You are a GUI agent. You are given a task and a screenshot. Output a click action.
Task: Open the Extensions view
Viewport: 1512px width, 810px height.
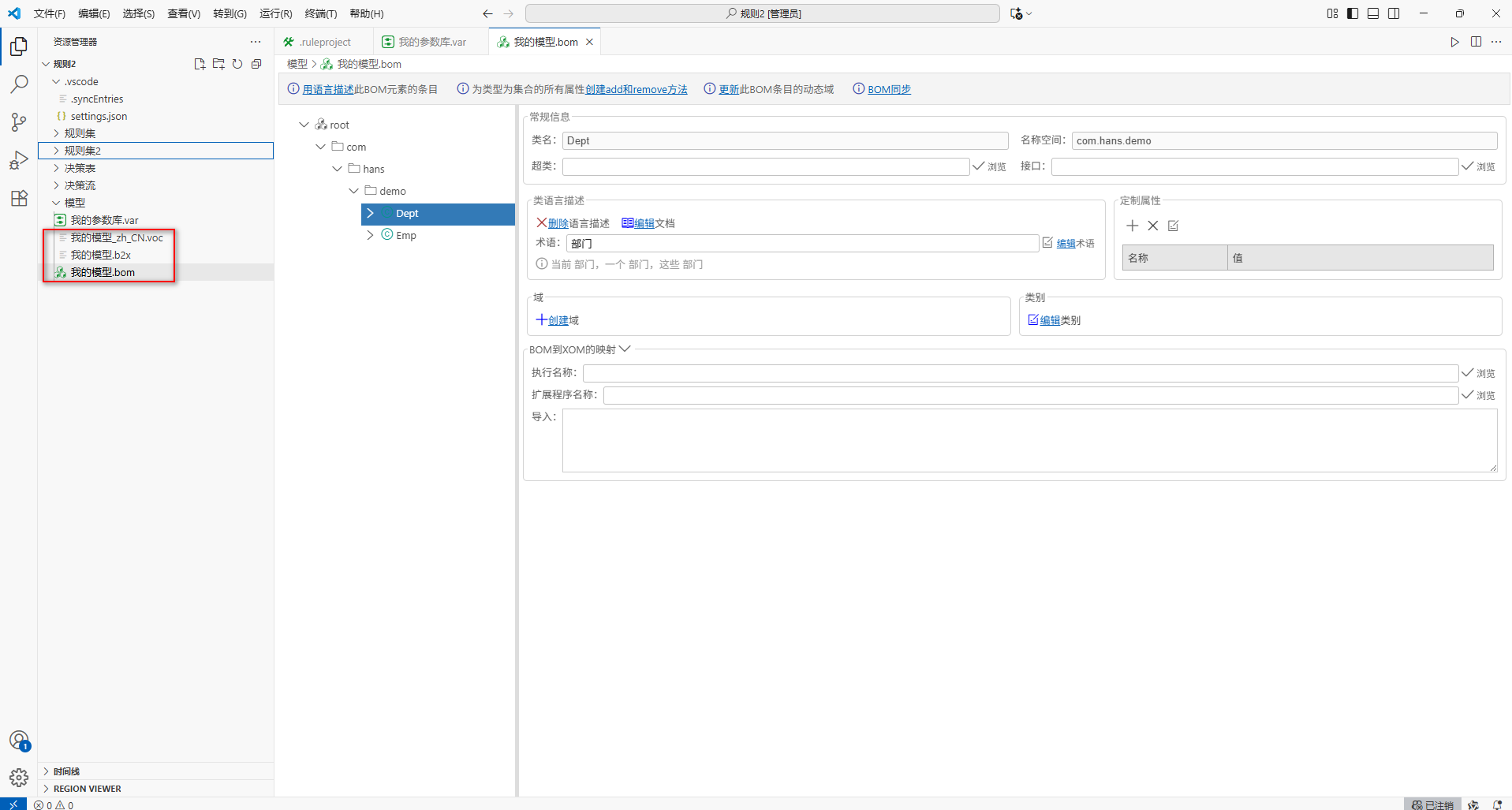point(19,198)
